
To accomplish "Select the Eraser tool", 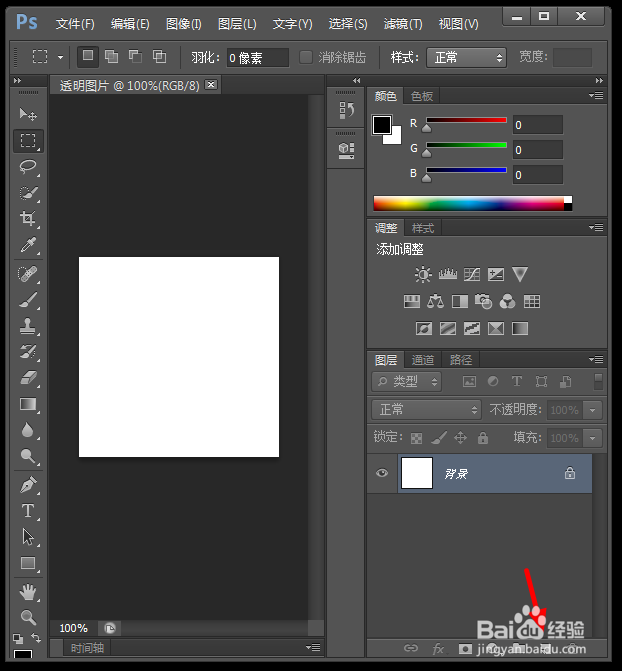I will [28, 378].
